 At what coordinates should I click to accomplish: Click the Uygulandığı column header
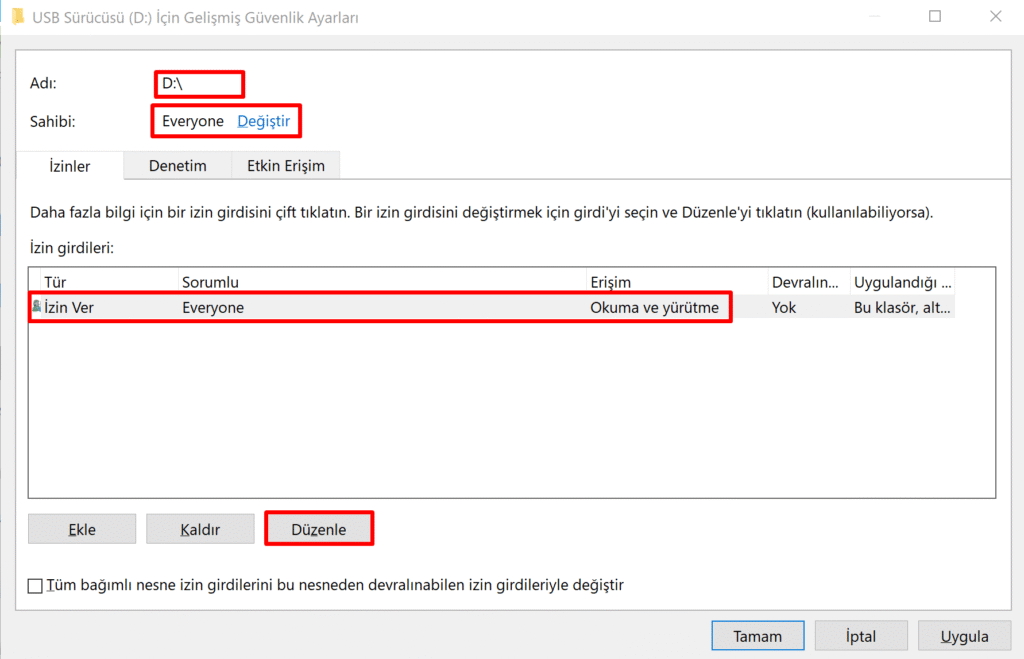point(902,282)
